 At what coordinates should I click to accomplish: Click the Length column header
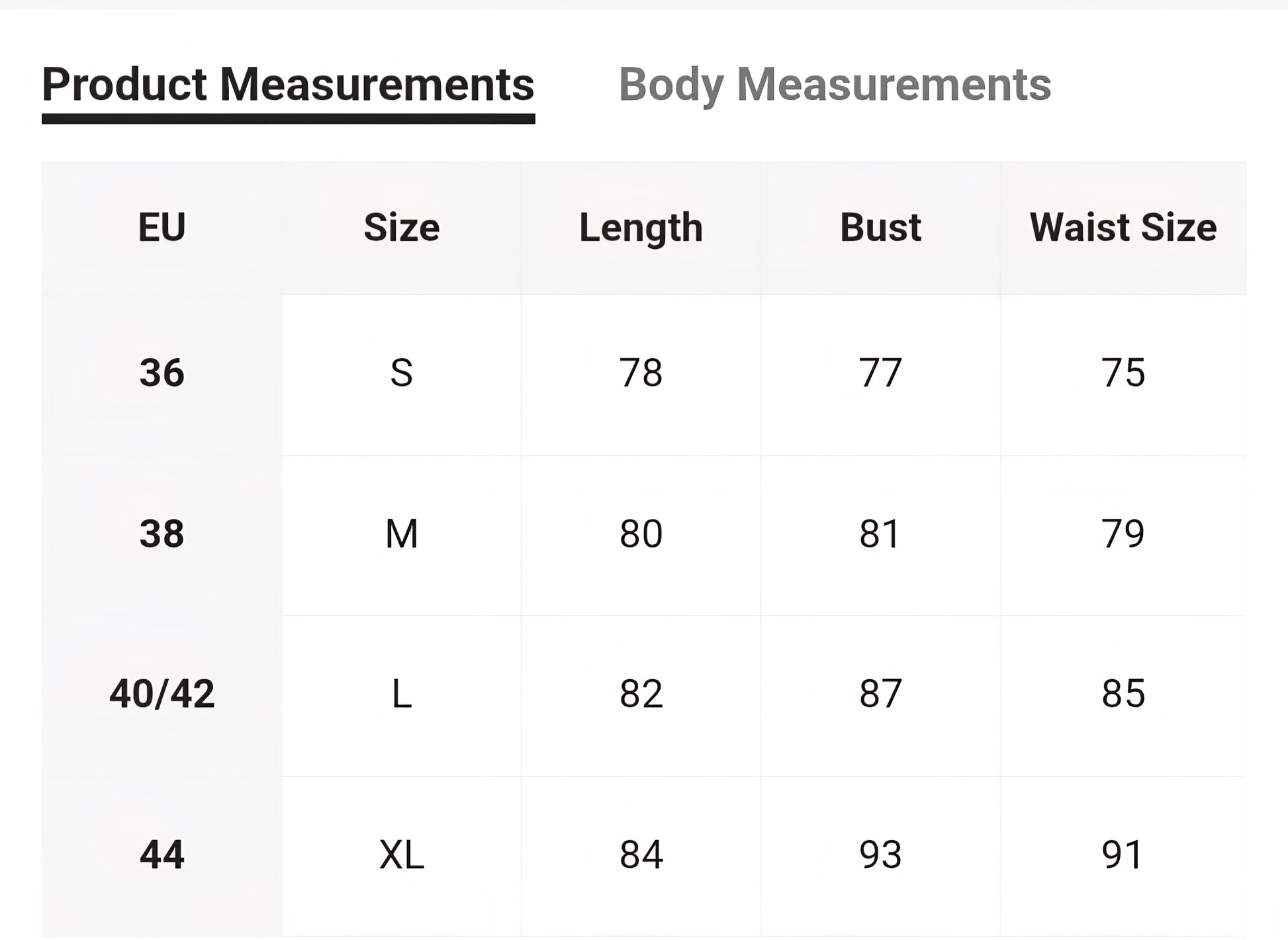click(x=641, y=228)
